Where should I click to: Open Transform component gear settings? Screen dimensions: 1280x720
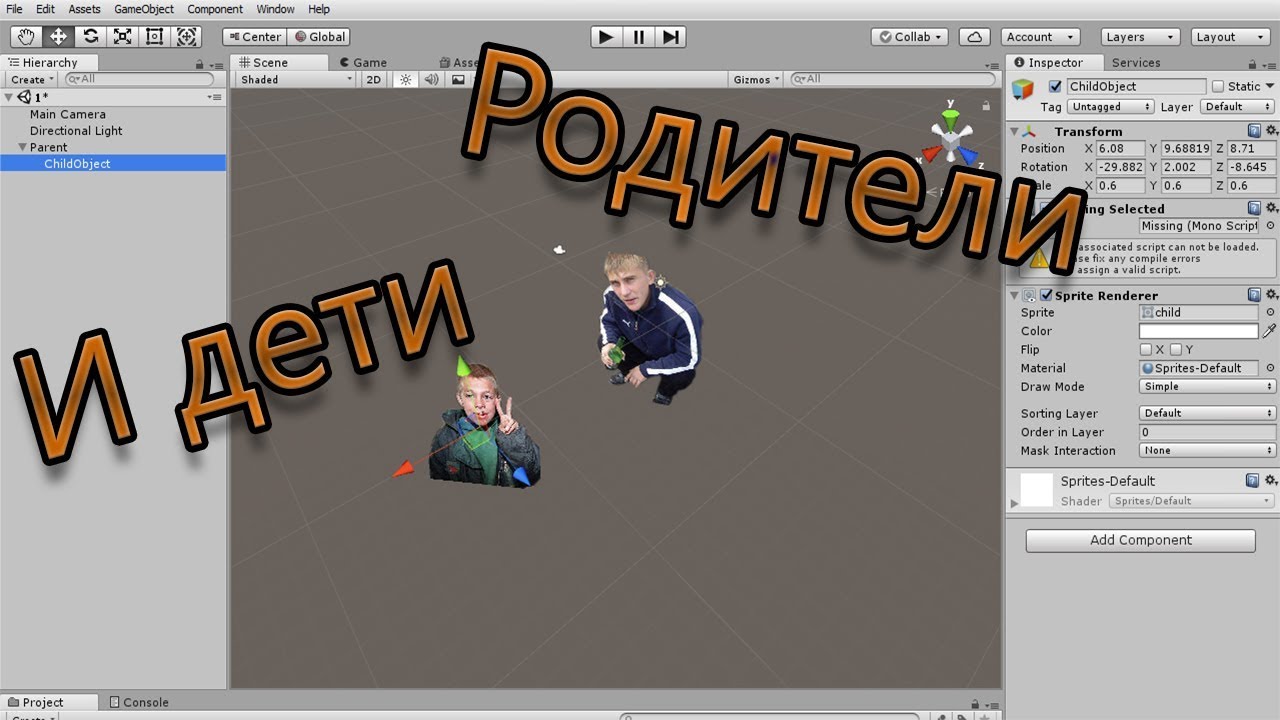[x=1271, y=131]
